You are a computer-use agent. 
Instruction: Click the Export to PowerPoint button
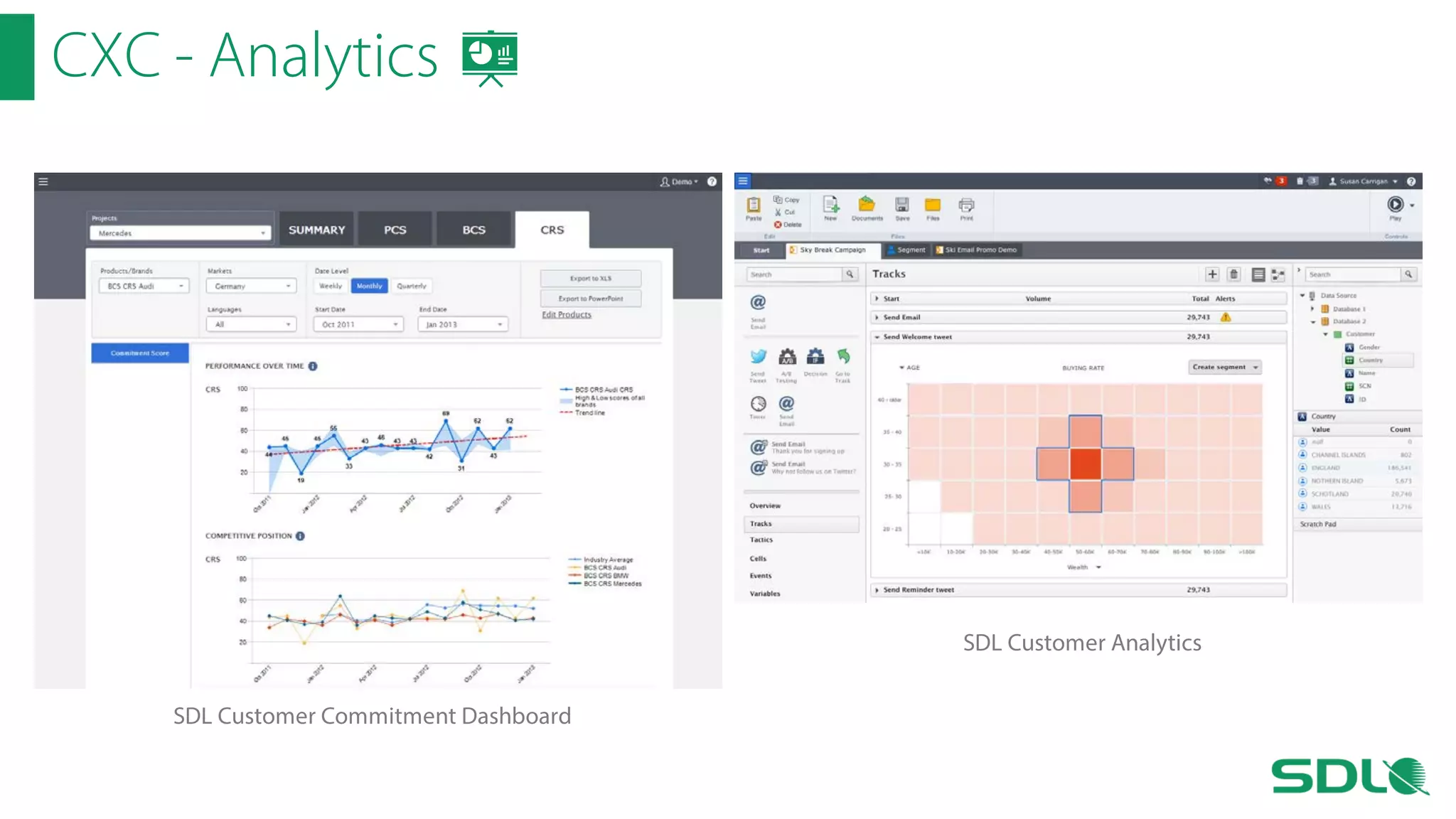click(x=590, y=299)
